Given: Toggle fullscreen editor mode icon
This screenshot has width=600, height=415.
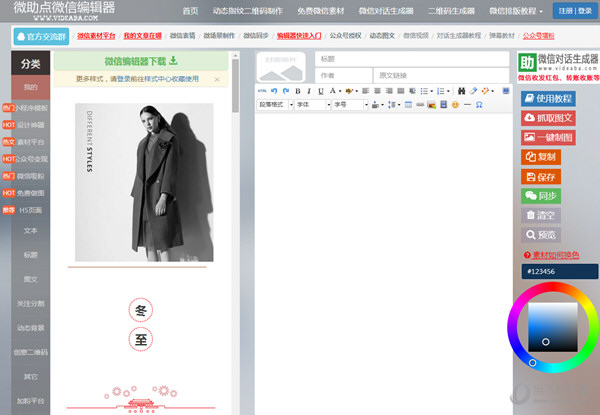Looking at the screenshot, I should [x=506, y=91].
